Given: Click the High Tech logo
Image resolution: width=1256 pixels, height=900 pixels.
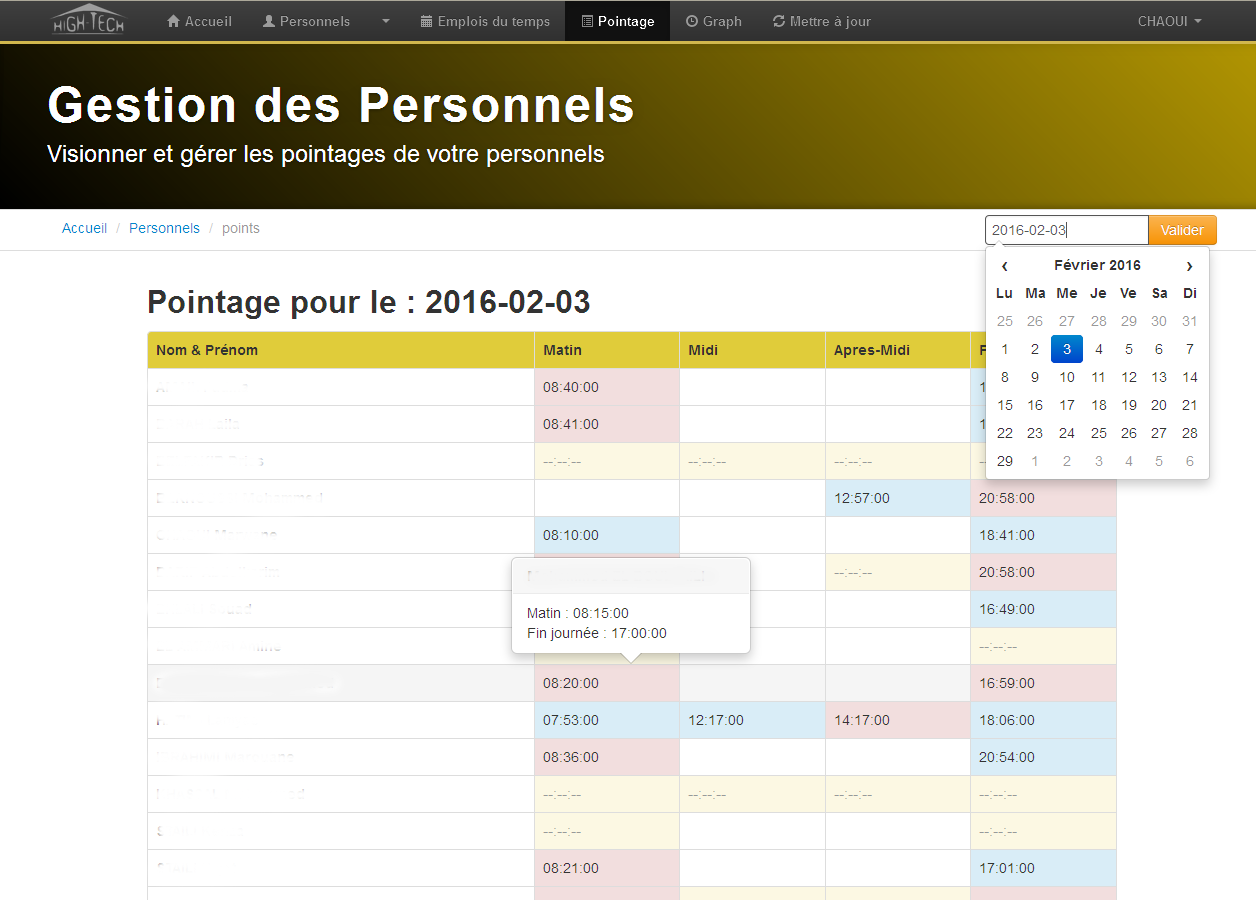Looking at the screenshot, I should point(88,21).
